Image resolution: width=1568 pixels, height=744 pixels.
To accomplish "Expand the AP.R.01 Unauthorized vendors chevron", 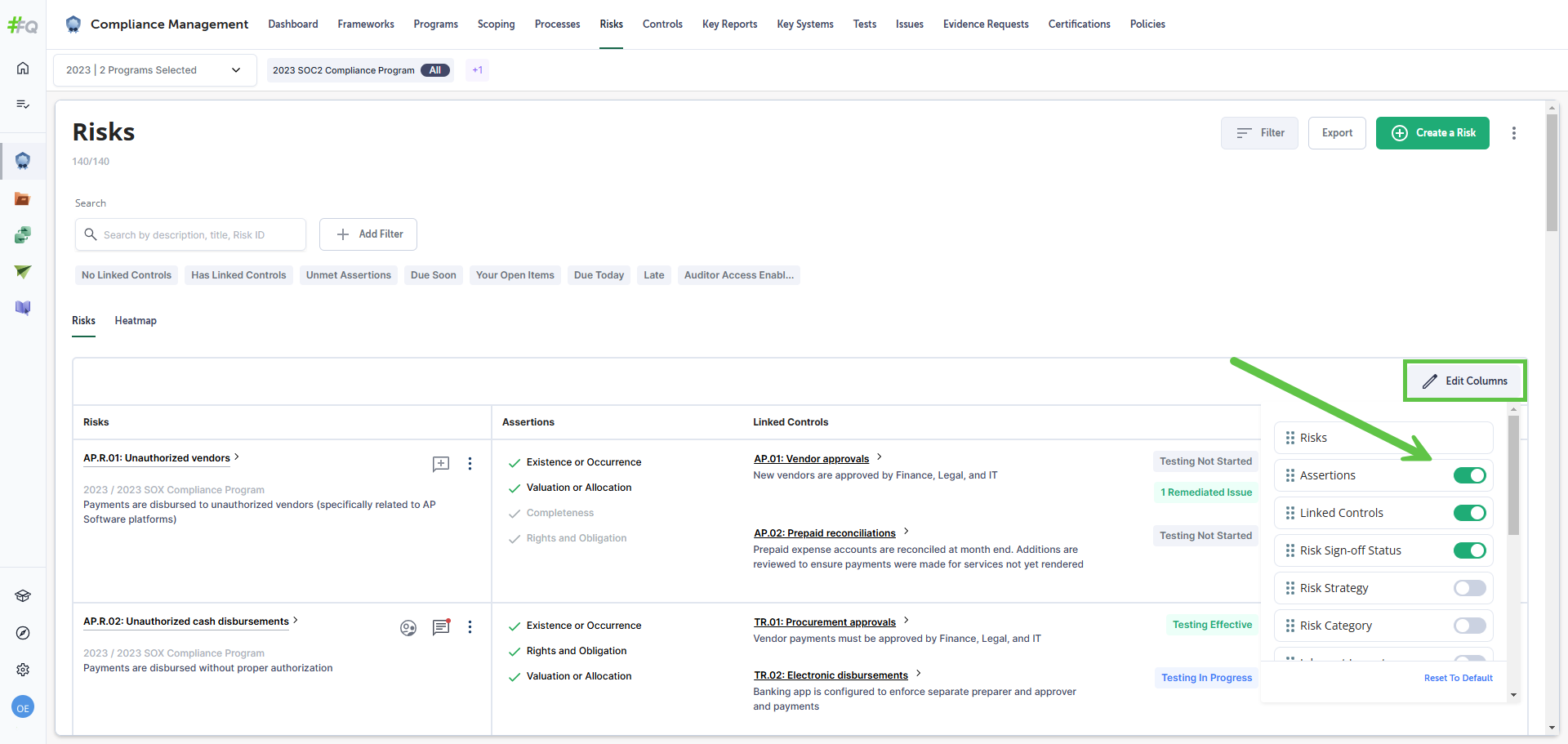I will [x=237, y=457].
